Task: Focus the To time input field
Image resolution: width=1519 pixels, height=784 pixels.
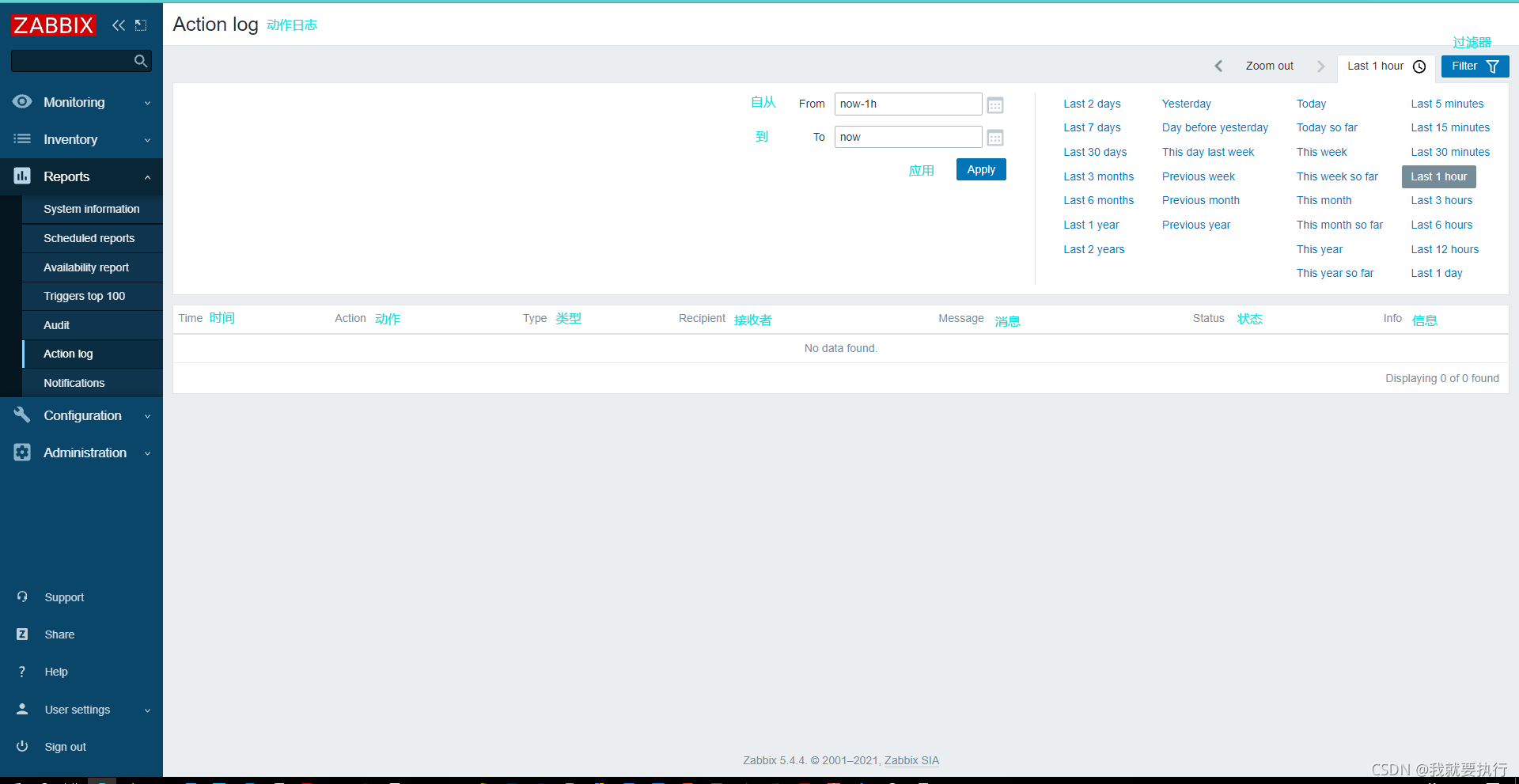Action: pos(908,137)
